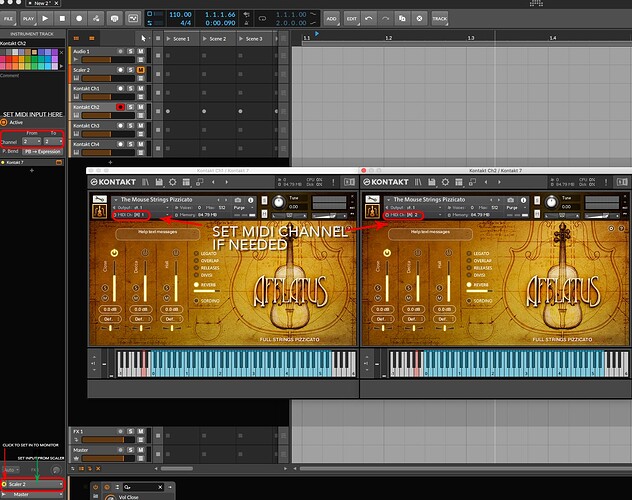
Task: Click the snapshot camera icon in left Kontakt
Action: pos(238,200)
